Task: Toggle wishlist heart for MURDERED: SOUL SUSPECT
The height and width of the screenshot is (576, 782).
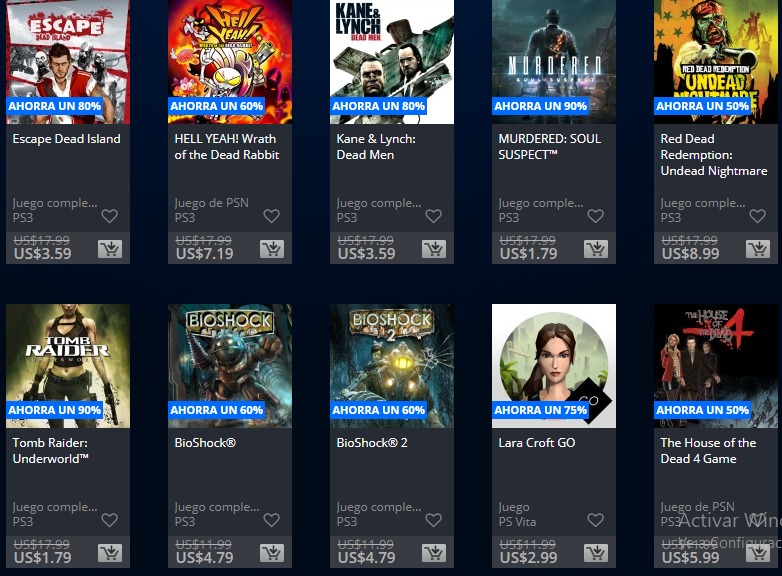Action: coord(595,216)
